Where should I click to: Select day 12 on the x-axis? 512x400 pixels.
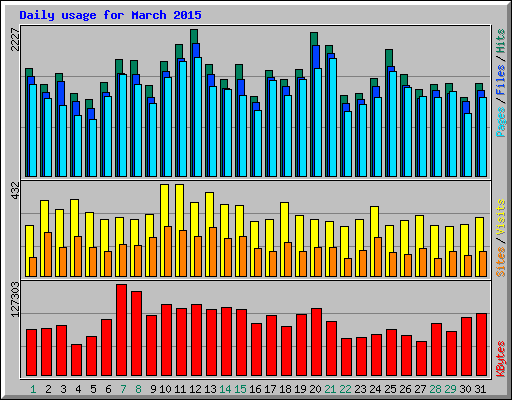click(195, 389)
